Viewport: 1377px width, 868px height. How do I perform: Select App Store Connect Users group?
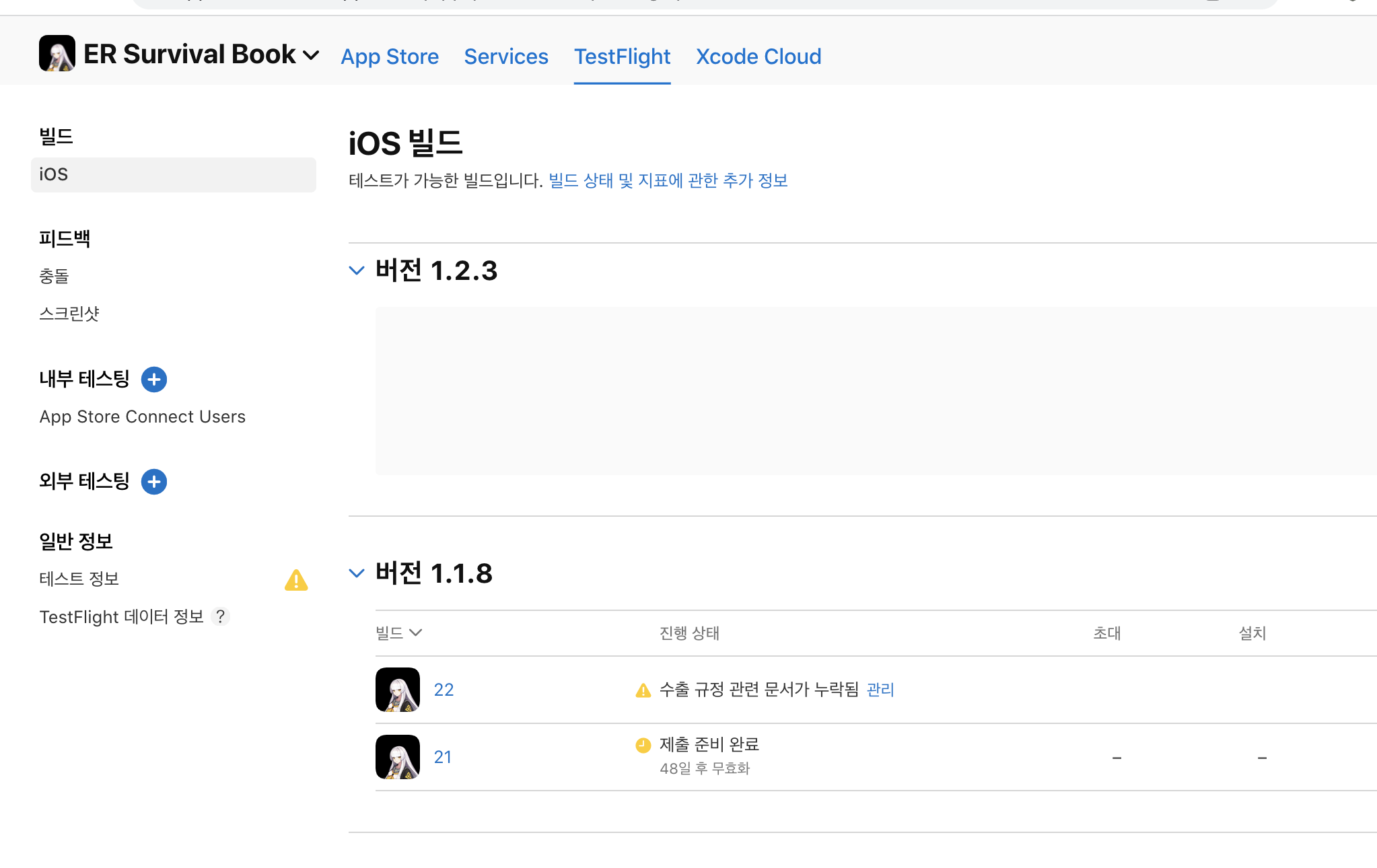click(143, 417)
